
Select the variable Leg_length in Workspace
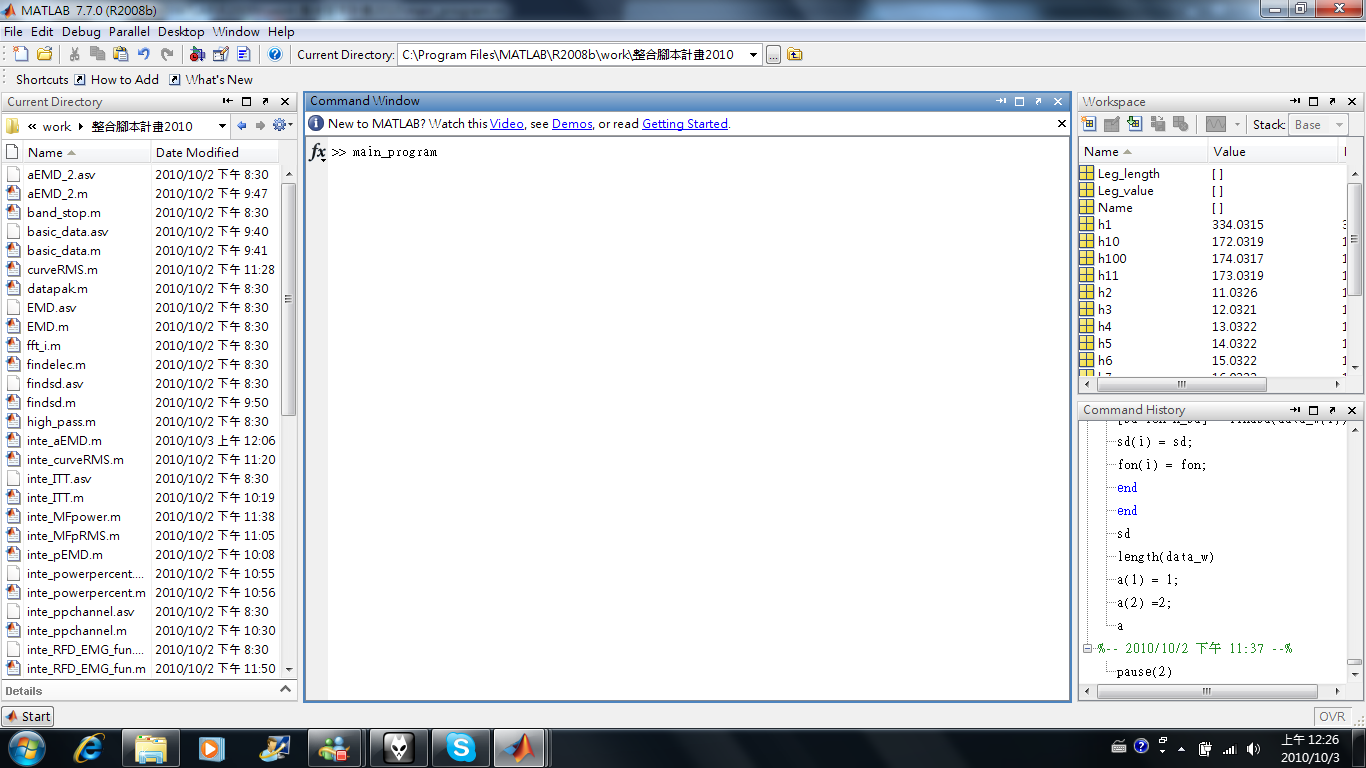pyautogui.click(x=1128, y=174)
